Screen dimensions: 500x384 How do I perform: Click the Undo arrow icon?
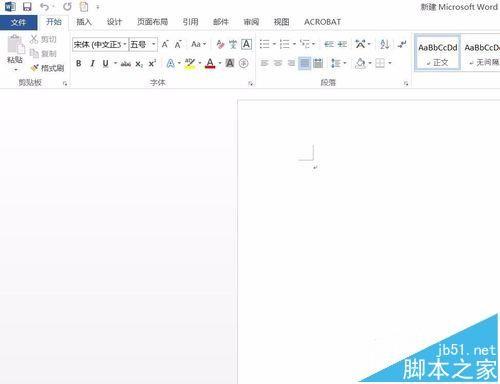45,7
